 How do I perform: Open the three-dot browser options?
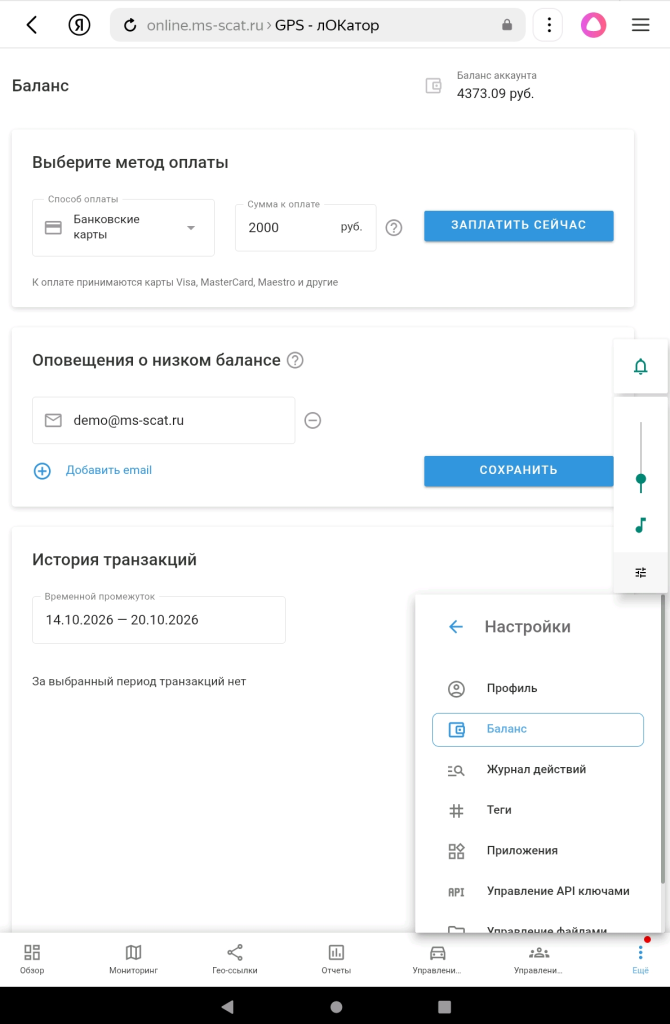(549, 25)
